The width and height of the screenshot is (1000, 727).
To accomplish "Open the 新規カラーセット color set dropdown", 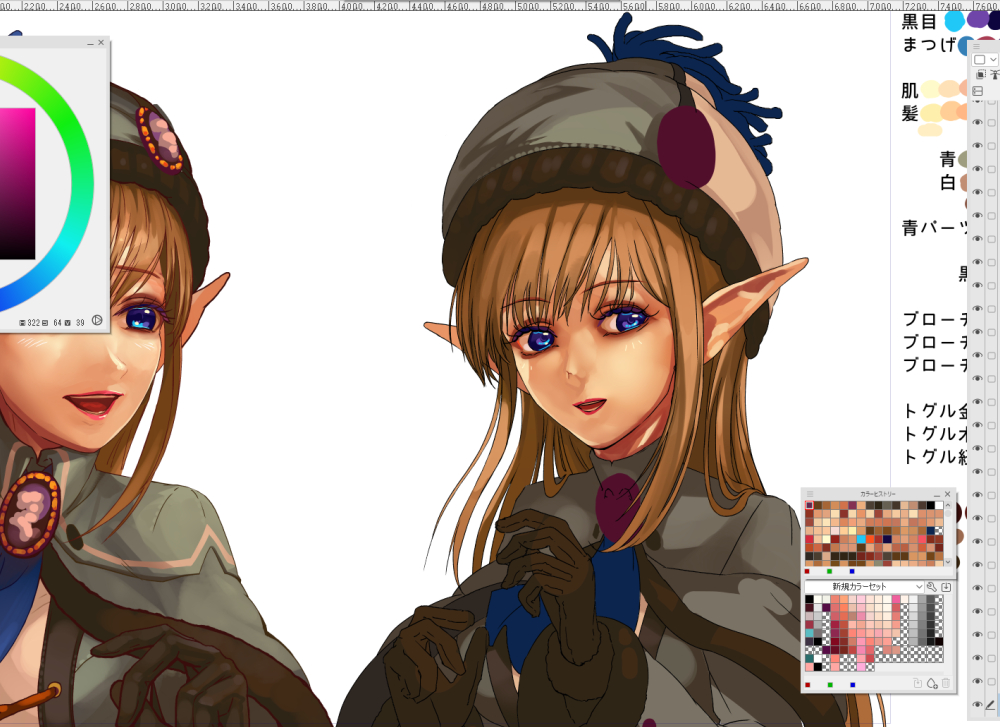I will (864, 587).
